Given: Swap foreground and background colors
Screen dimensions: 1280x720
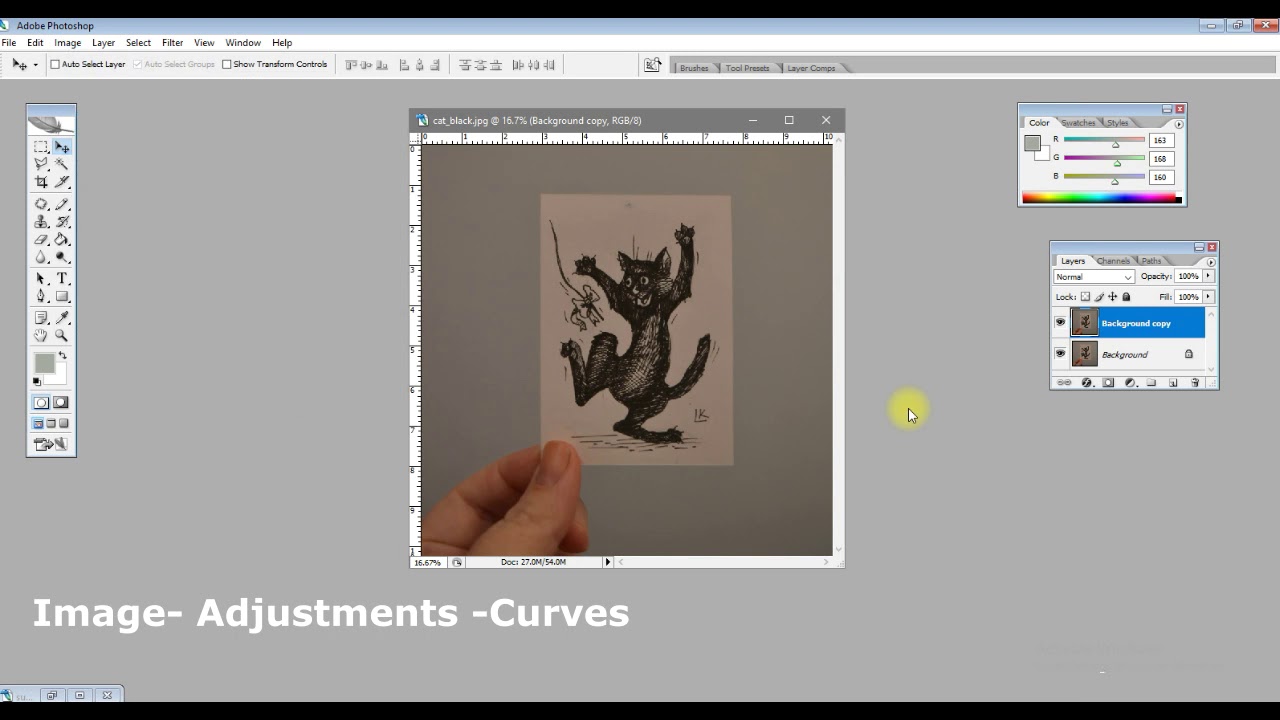Looking at the screenshot, I should click(62, 355).
